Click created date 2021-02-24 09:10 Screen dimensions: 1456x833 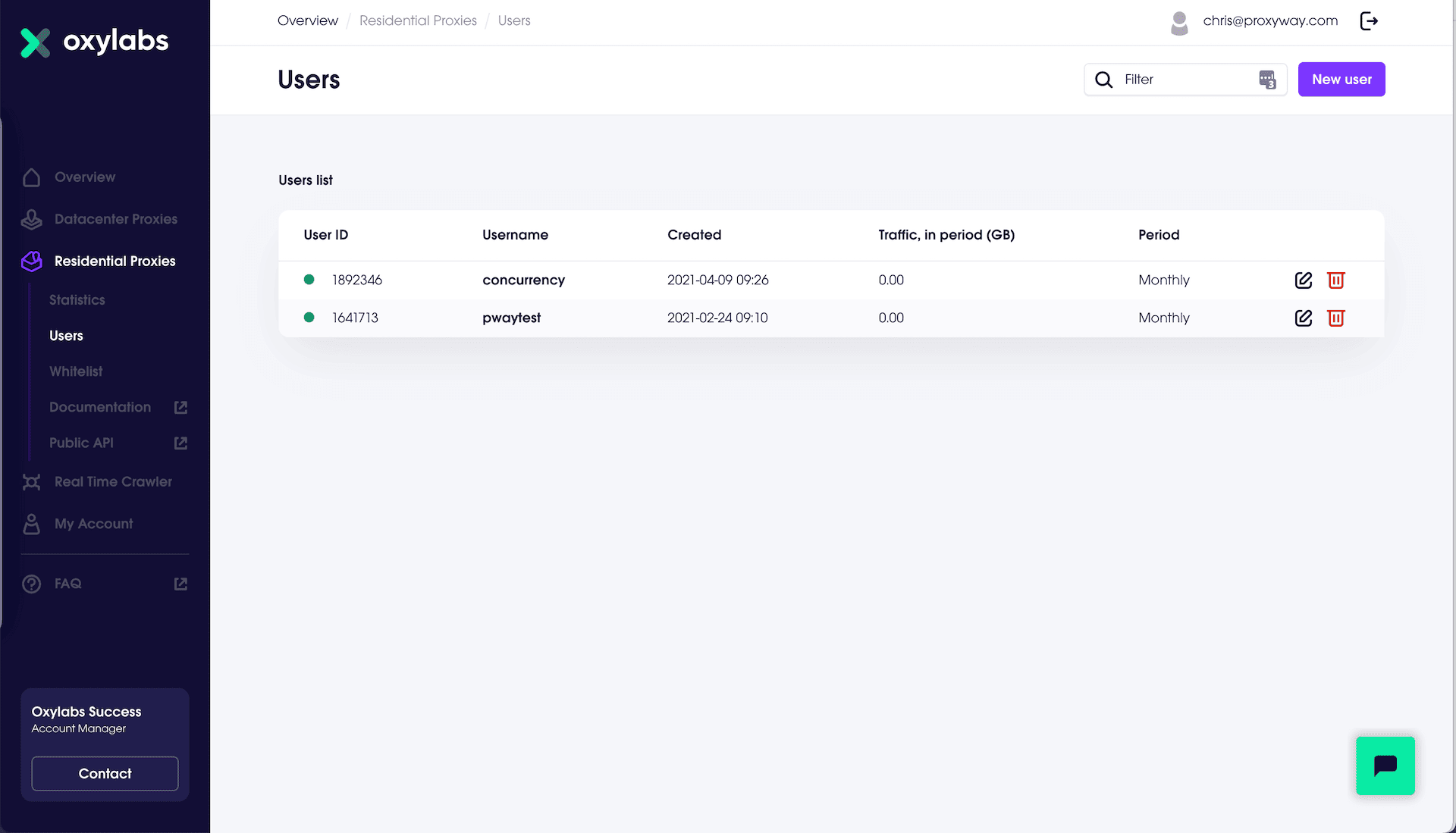[x=717, y=318]
